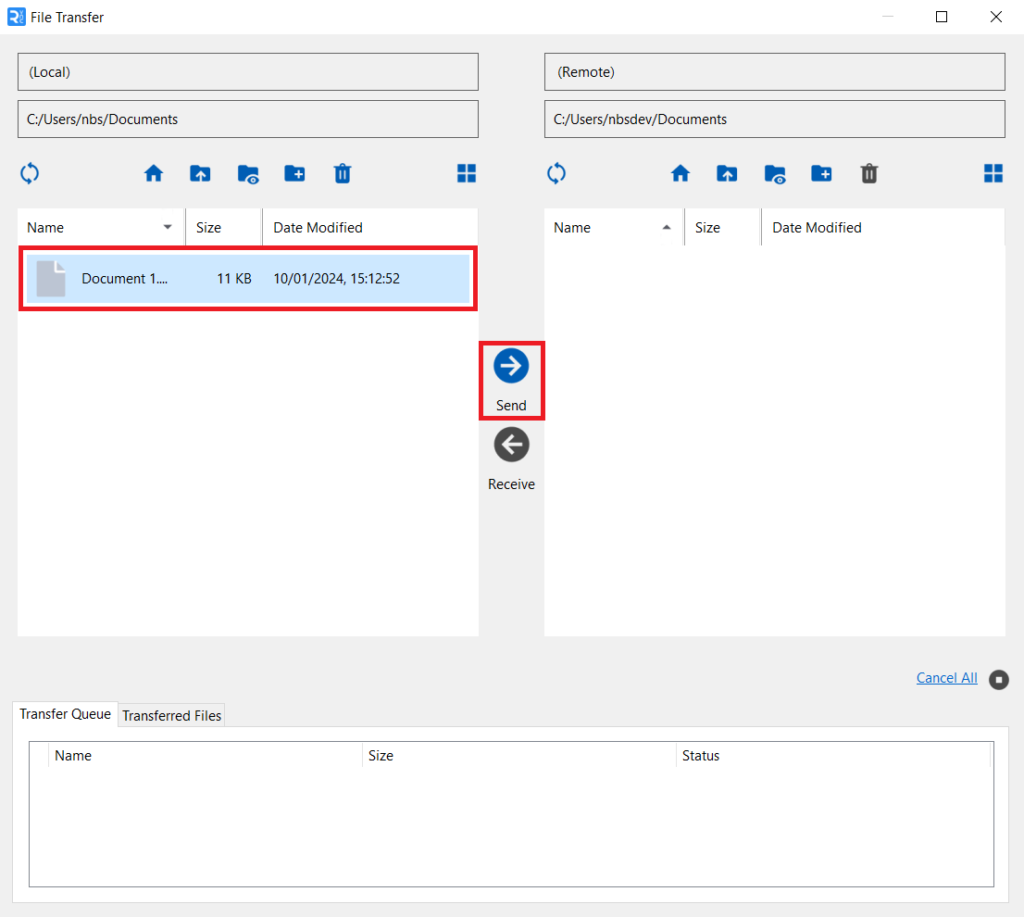This screenshot has width=1024, height=917.
Task: Sort remote files by Name column arrow
Action: click(x=666, y=228)
